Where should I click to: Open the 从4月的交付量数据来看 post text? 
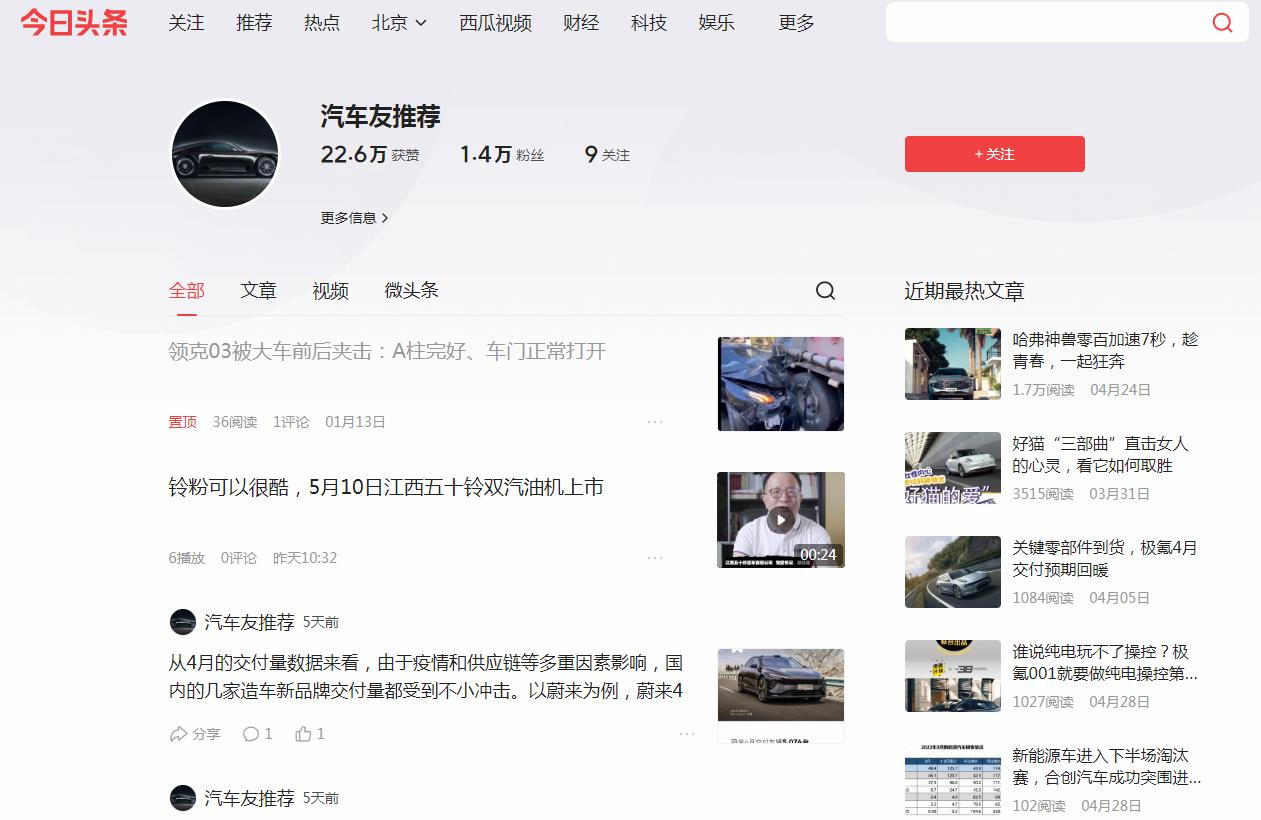[426, 677]
